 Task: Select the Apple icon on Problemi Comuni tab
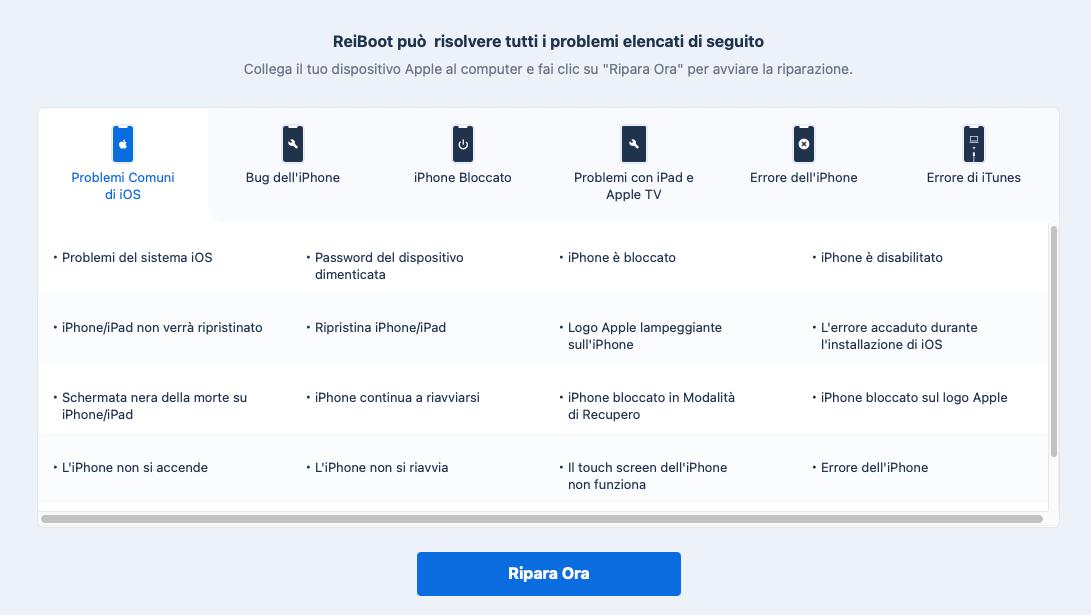pos(122,143)
